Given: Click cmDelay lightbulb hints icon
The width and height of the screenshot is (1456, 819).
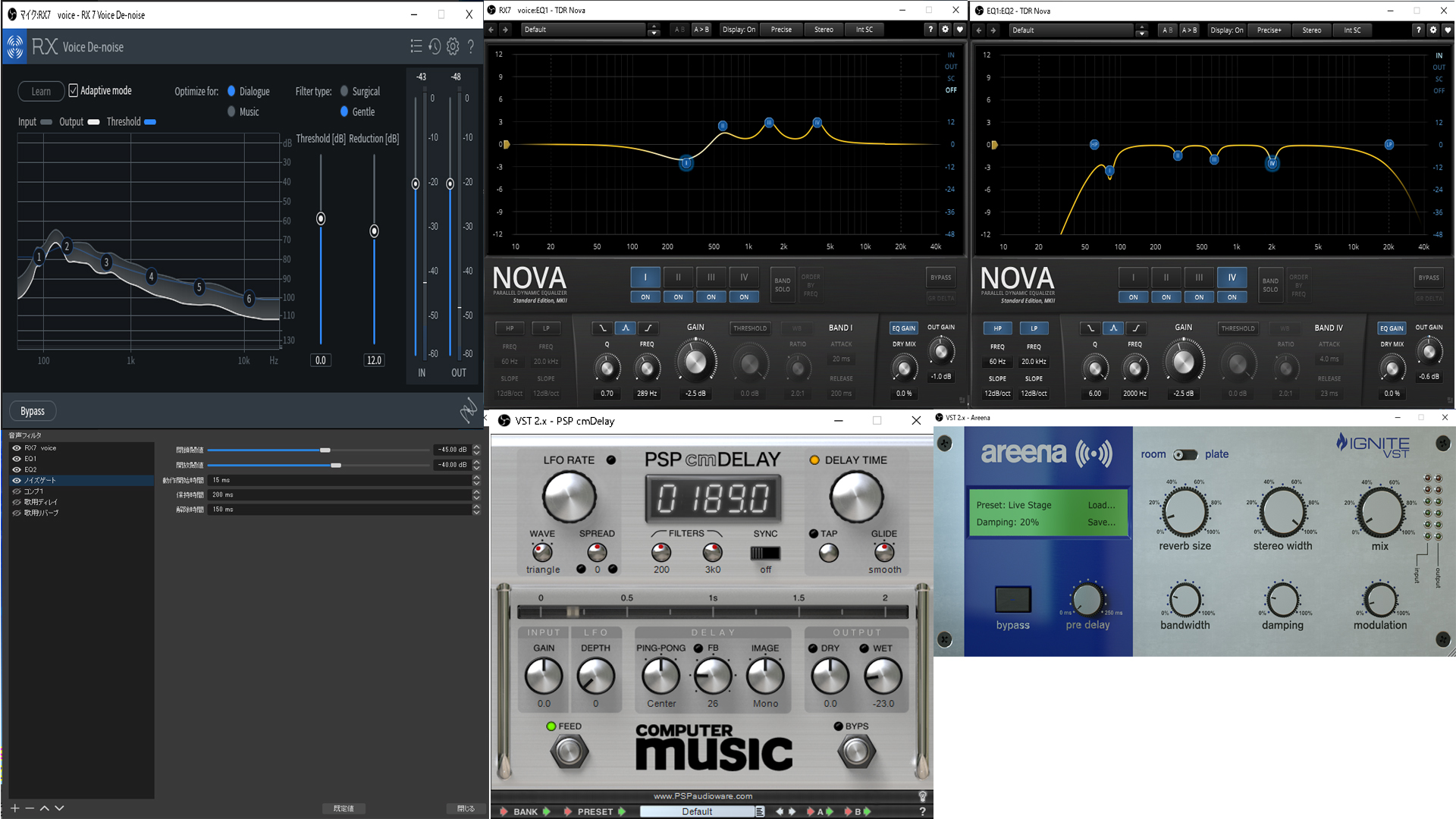Looking at the screenshot, I should pos(922,796).
